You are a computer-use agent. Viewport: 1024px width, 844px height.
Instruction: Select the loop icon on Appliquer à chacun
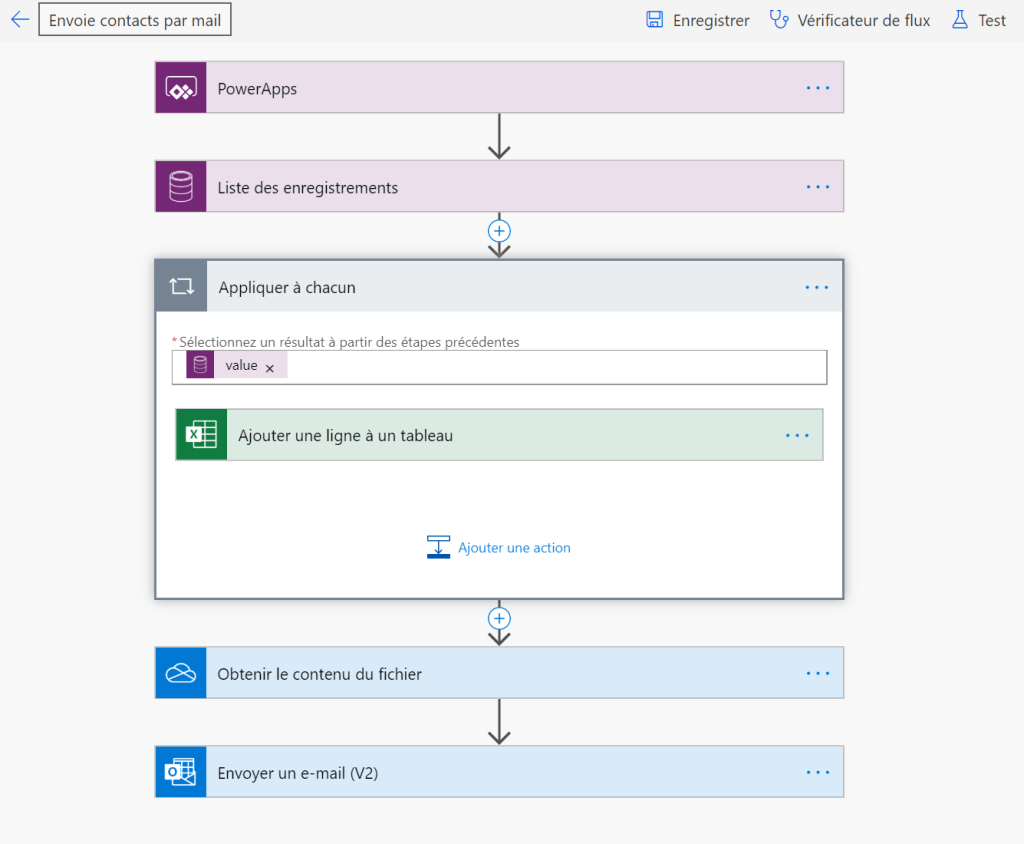coord(181,286)
